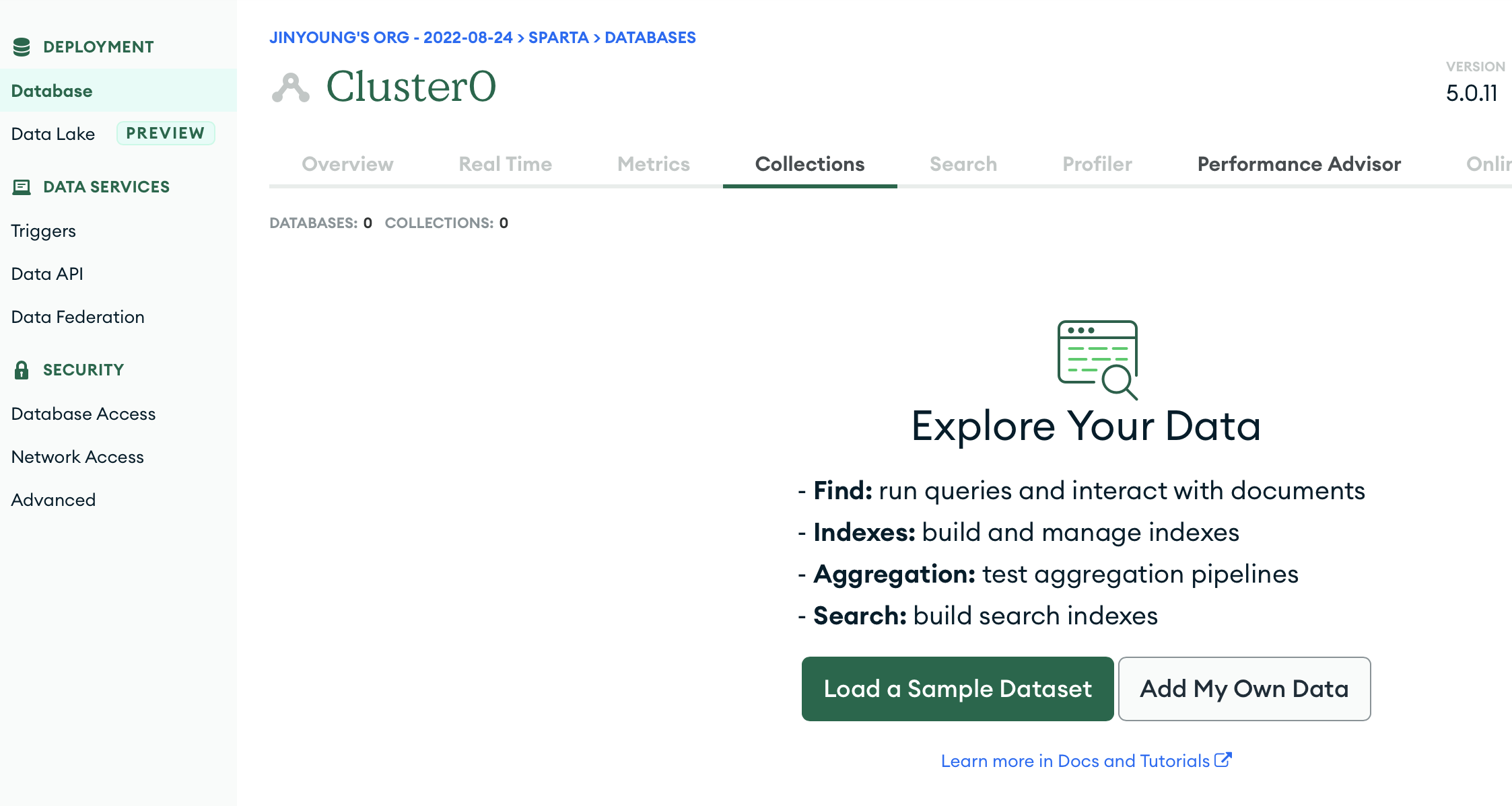
Task: Click Load a Sample Dataset button
Action: [957, 689]
